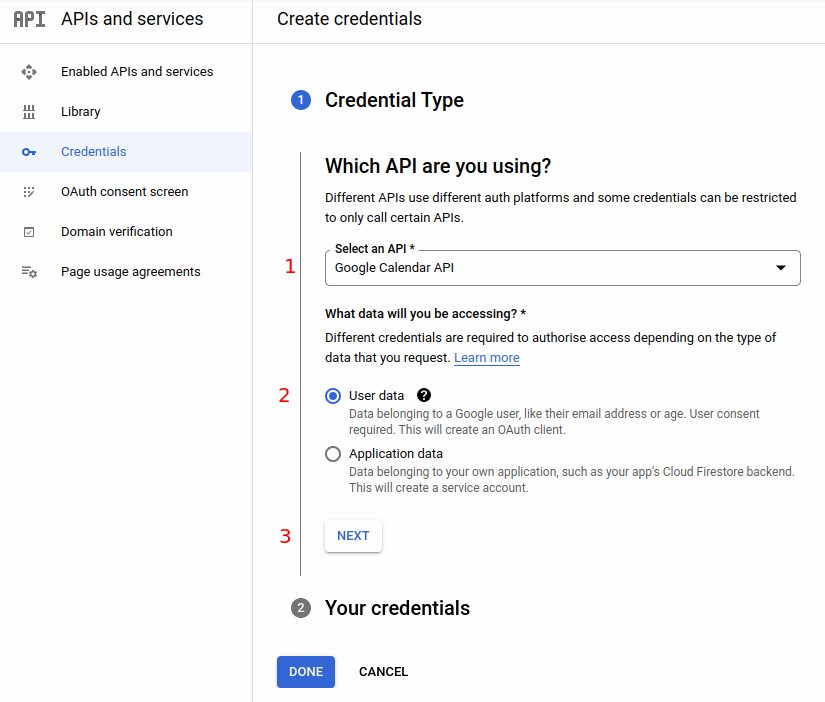This screenshot has height=702, width=825.
Task: Go to OAuth consent screen menu item
Action: [124, 192]
